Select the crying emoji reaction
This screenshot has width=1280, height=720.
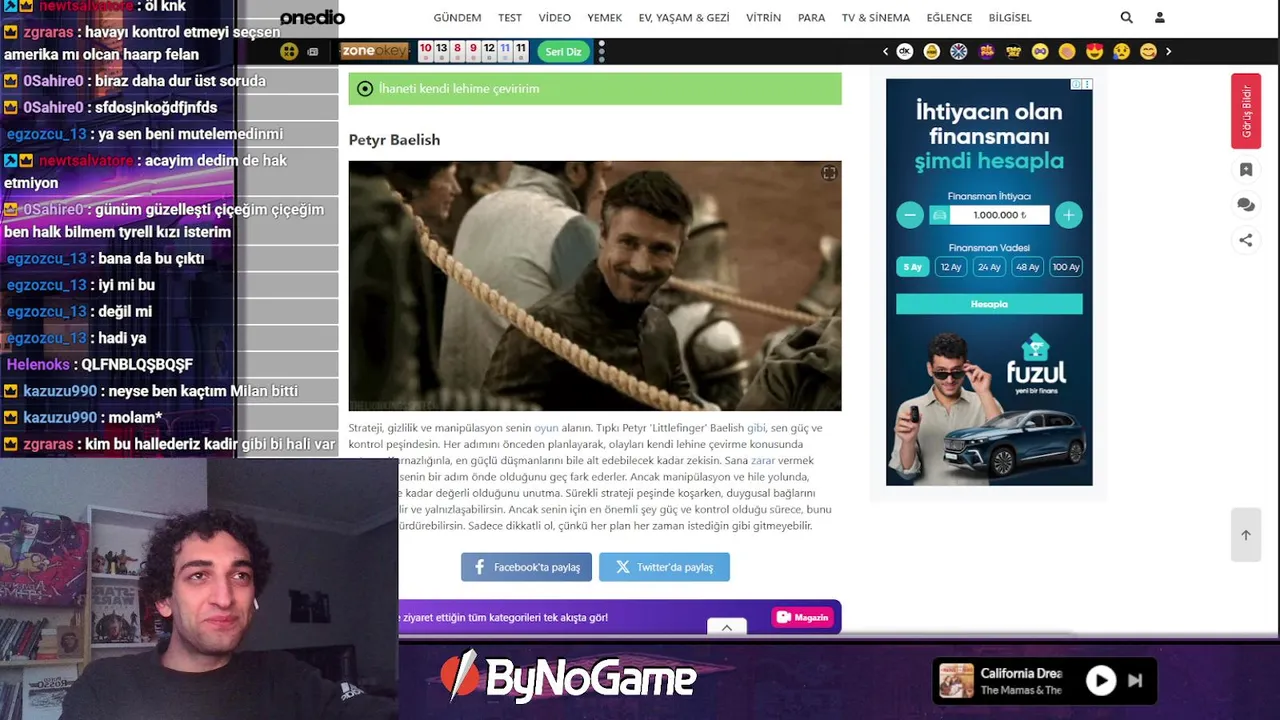(1121, 51)
